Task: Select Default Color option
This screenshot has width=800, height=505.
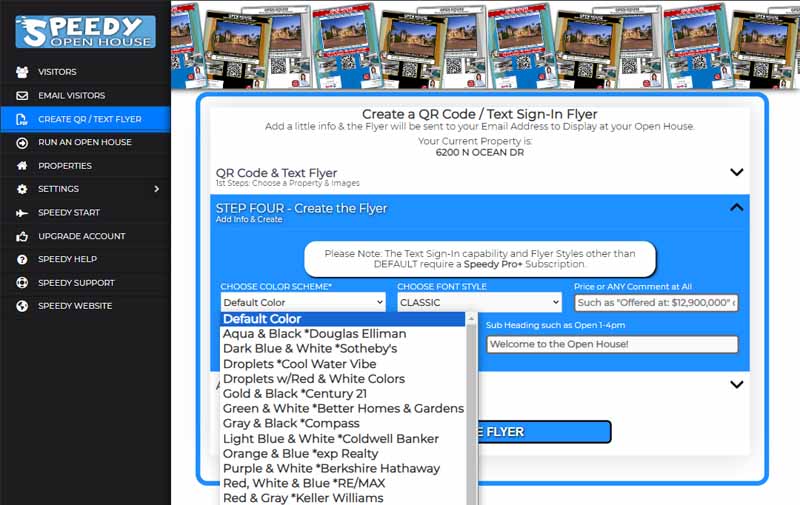Action: [343, 319]
